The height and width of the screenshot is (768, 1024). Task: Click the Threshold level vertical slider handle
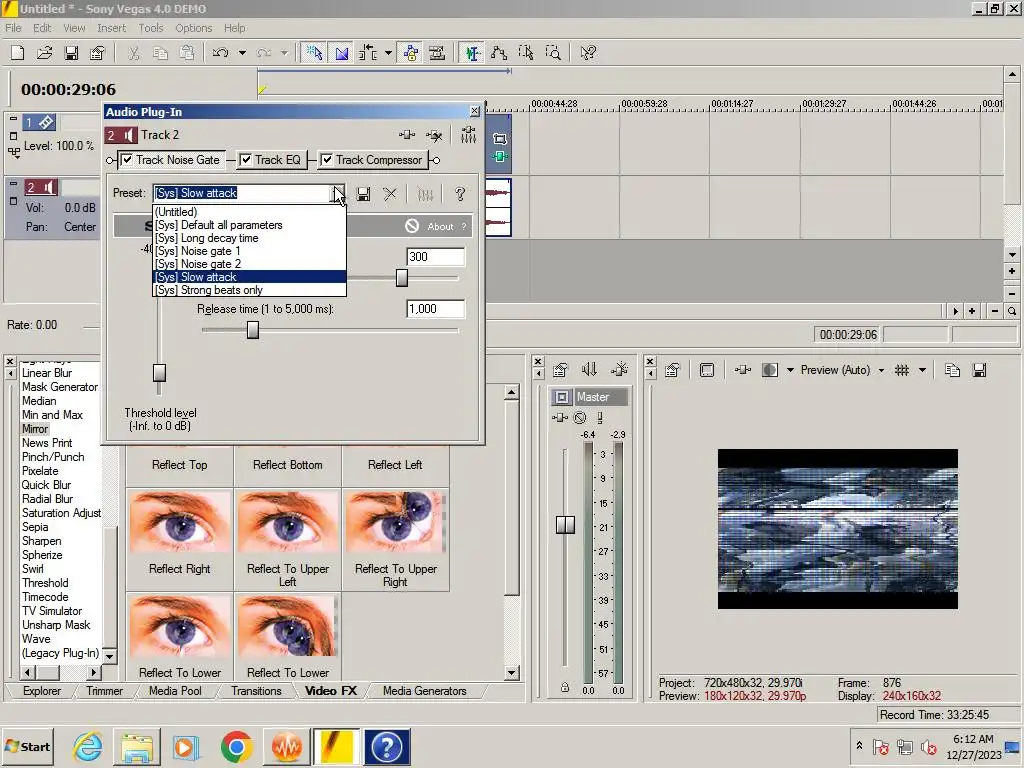159,373
